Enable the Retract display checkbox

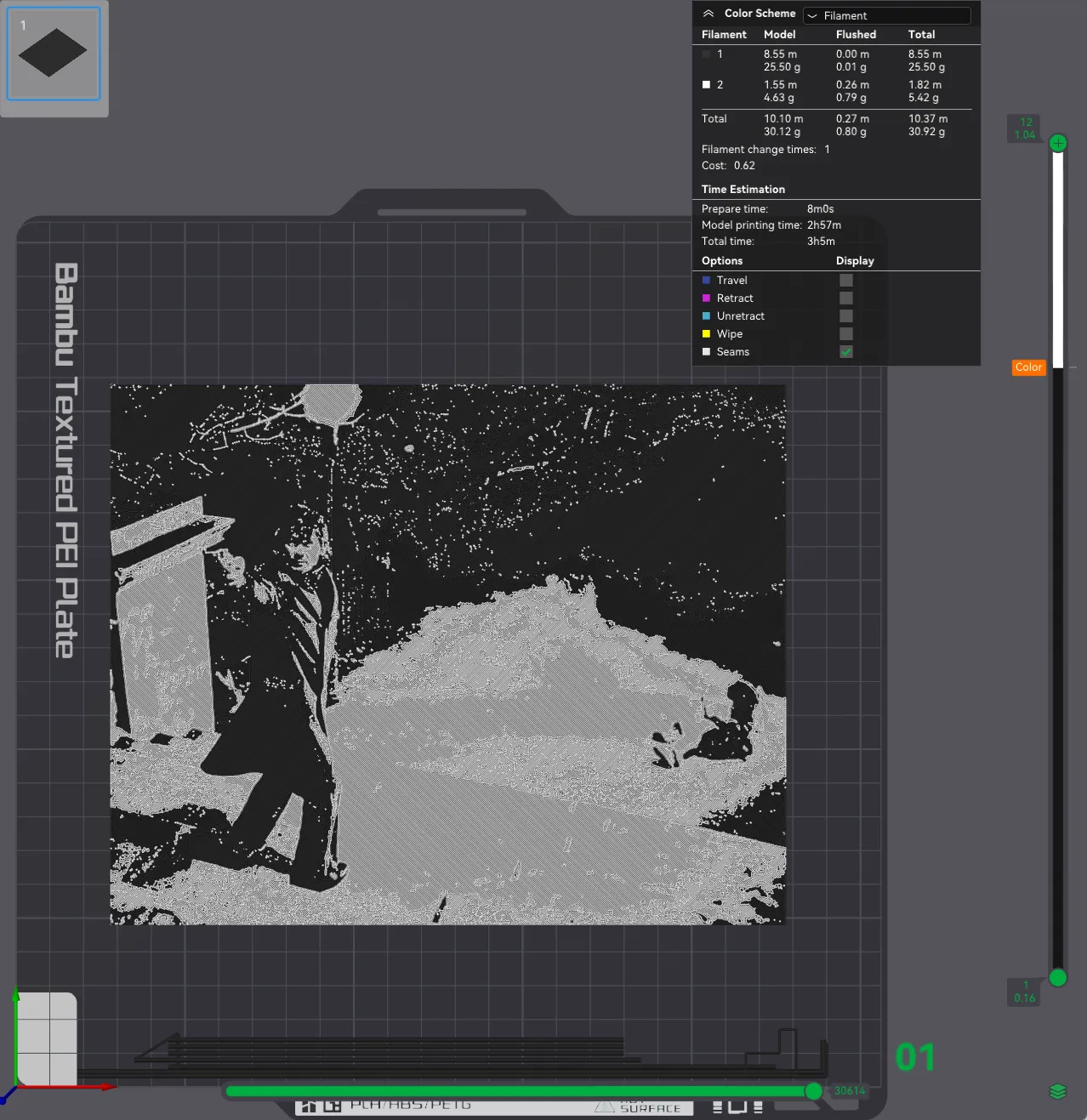(x=846, y=298)
